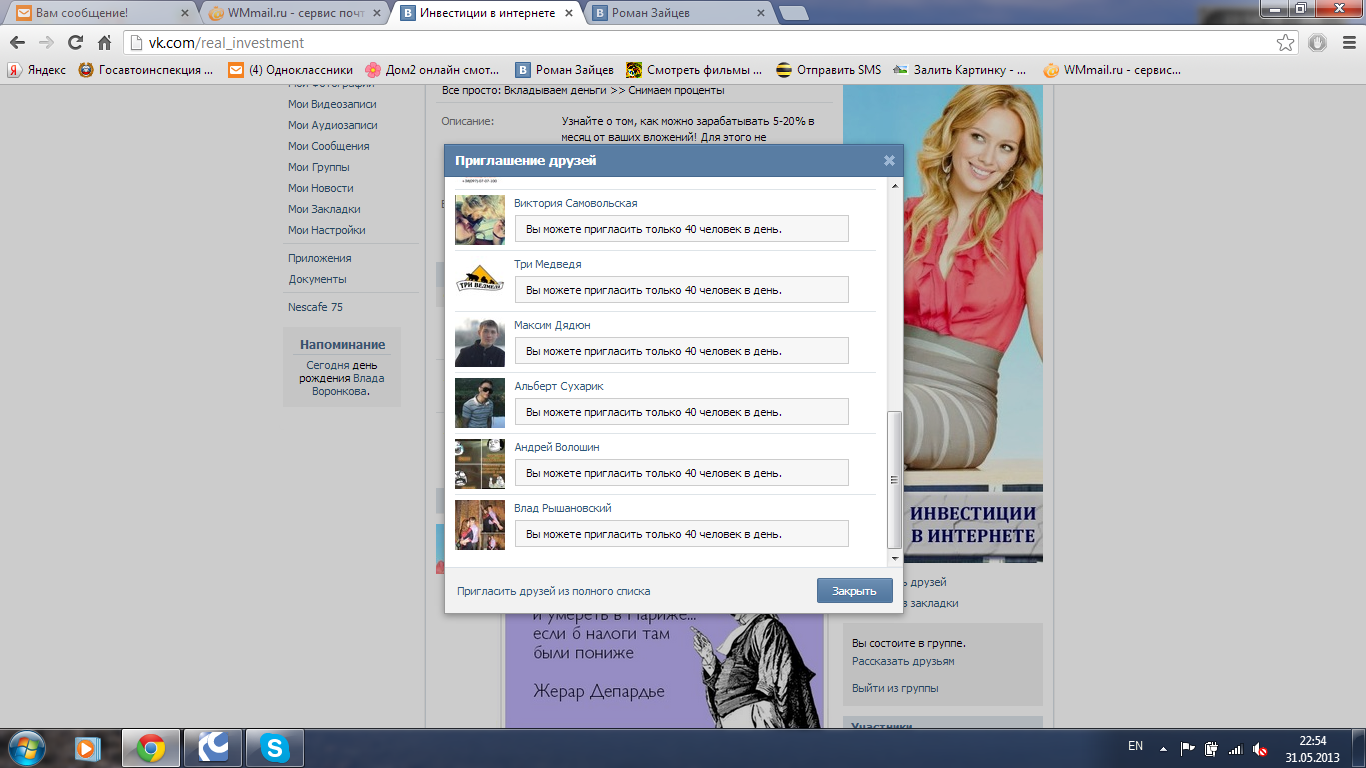The height and width of the screenshot is (768, 1366).
Task: Open Одноклассники bookmark
Action: [291, 70]
